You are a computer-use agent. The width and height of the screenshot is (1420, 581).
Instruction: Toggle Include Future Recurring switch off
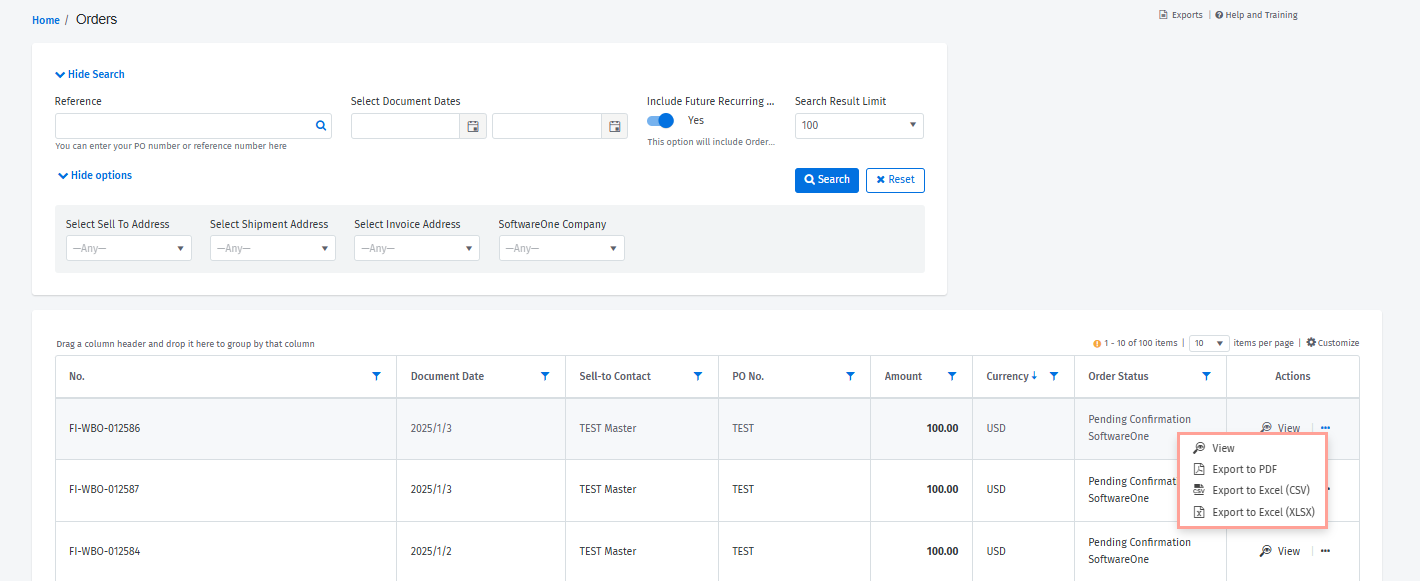[660, 121]
